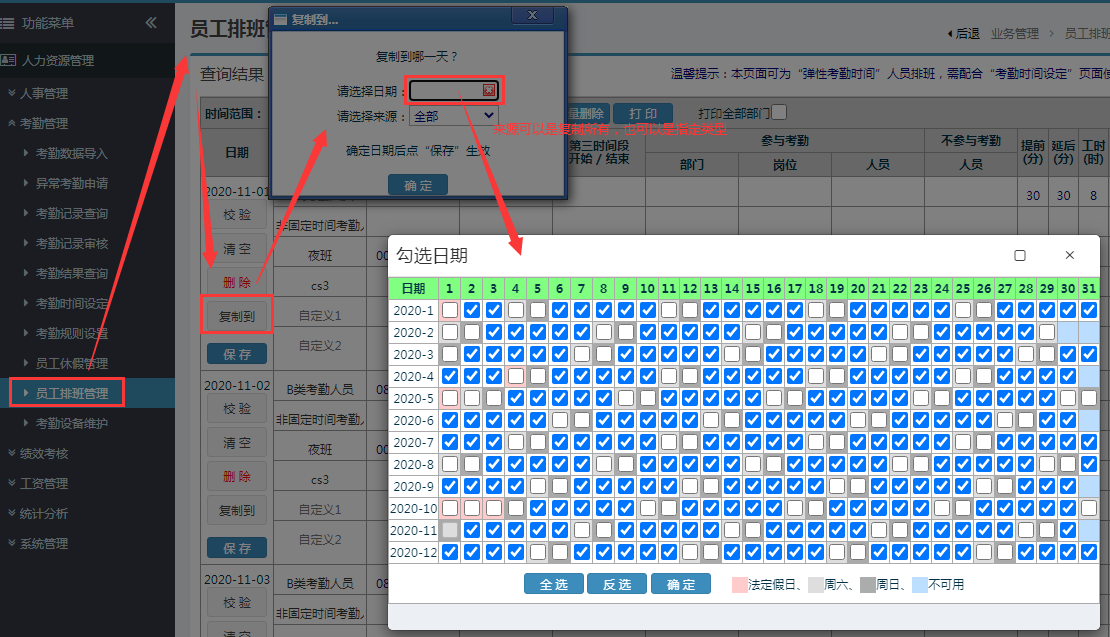Screen dimensions: 1110x637
Task: Toggle 2020-2 day 1 checkbox
Action: point(450,332)
